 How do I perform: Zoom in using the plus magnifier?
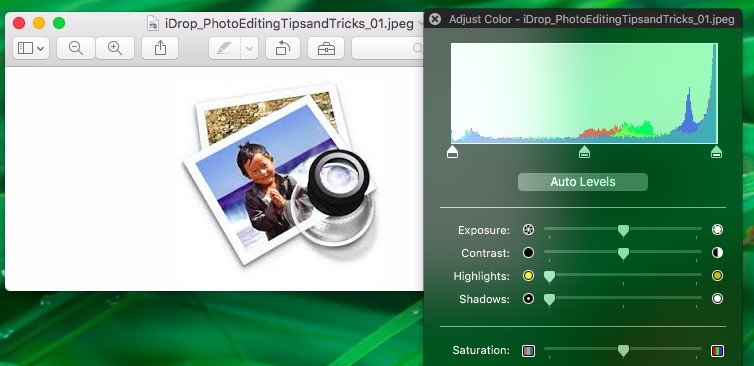[115, 48]
